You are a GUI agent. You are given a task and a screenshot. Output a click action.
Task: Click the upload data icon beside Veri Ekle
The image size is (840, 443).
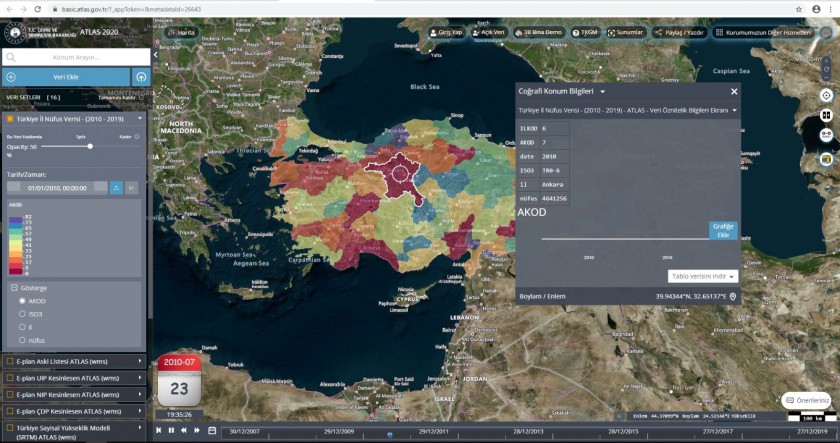(141, 77)
